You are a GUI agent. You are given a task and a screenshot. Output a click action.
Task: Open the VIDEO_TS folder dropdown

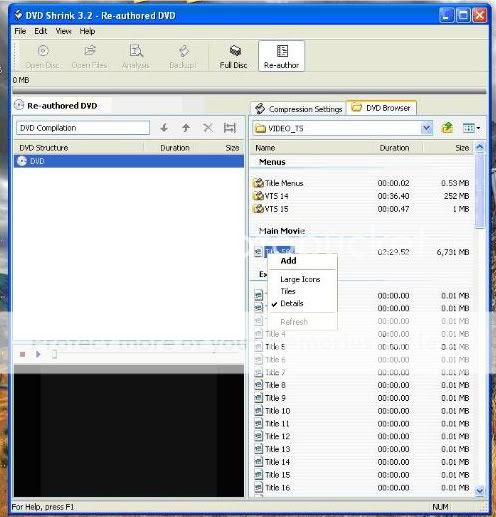coord(426,128)
